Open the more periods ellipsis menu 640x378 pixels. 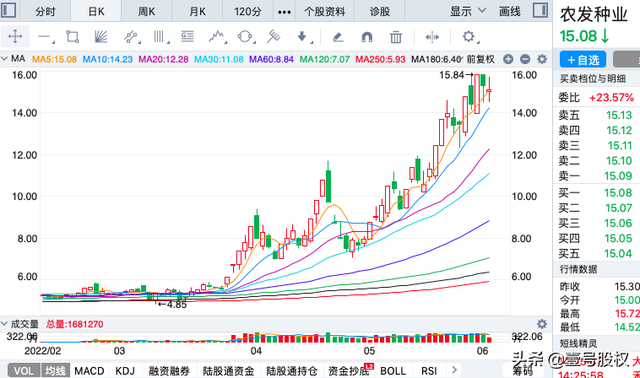[284, 12]
